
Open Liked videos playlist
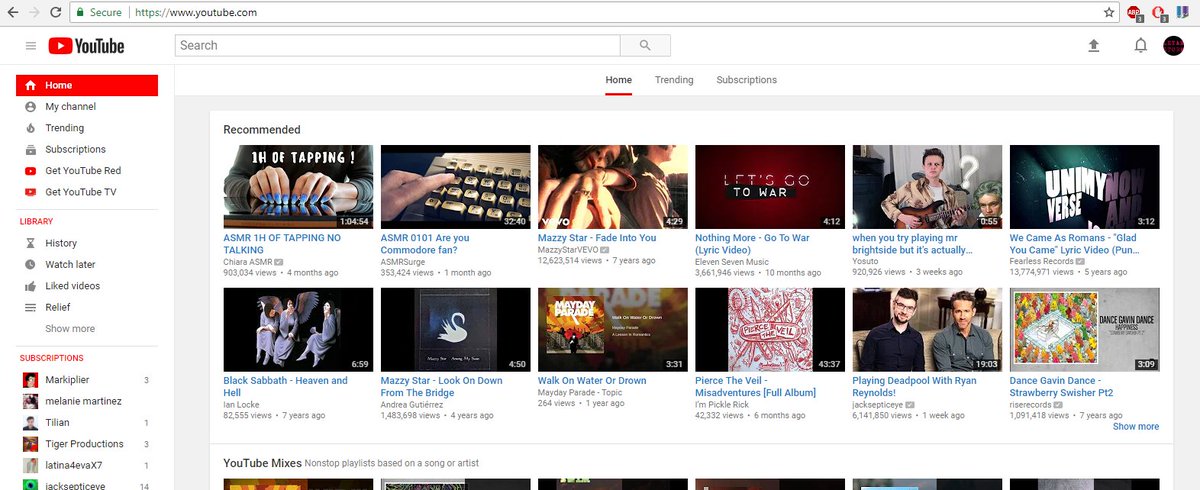[87, 286]
